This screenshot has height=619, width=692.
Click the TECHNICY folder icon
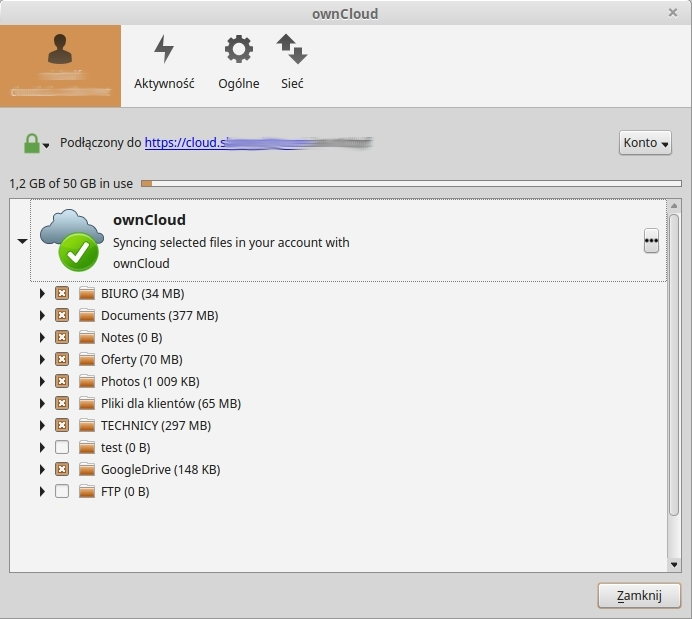[87, 425]
